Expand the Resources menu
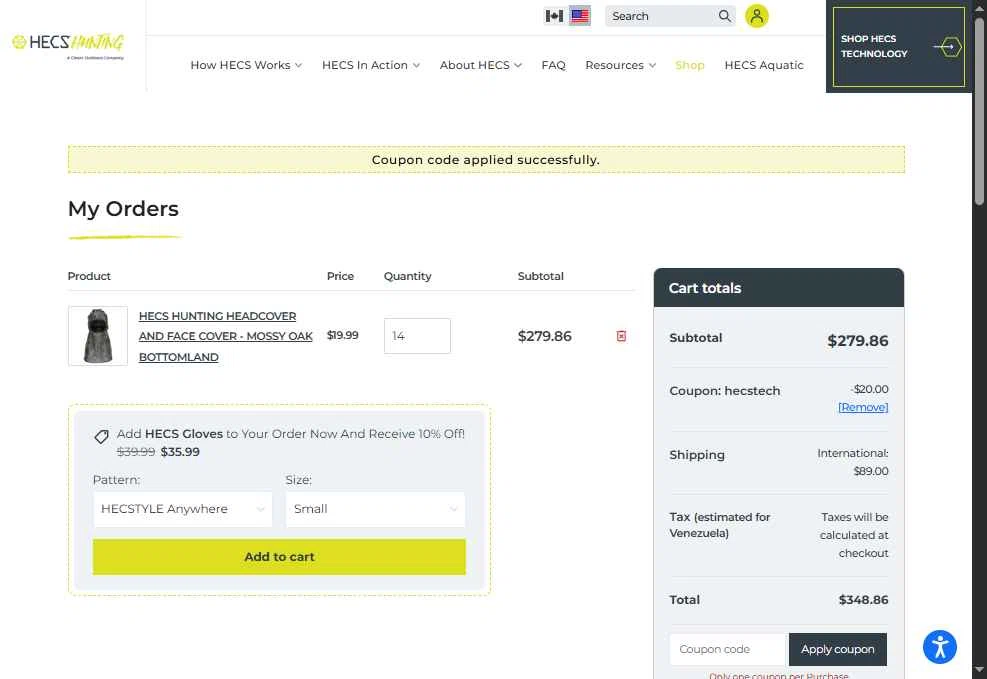Image resolution: width=987 pixels, height=679 pixels. click(x=620, y=65)
